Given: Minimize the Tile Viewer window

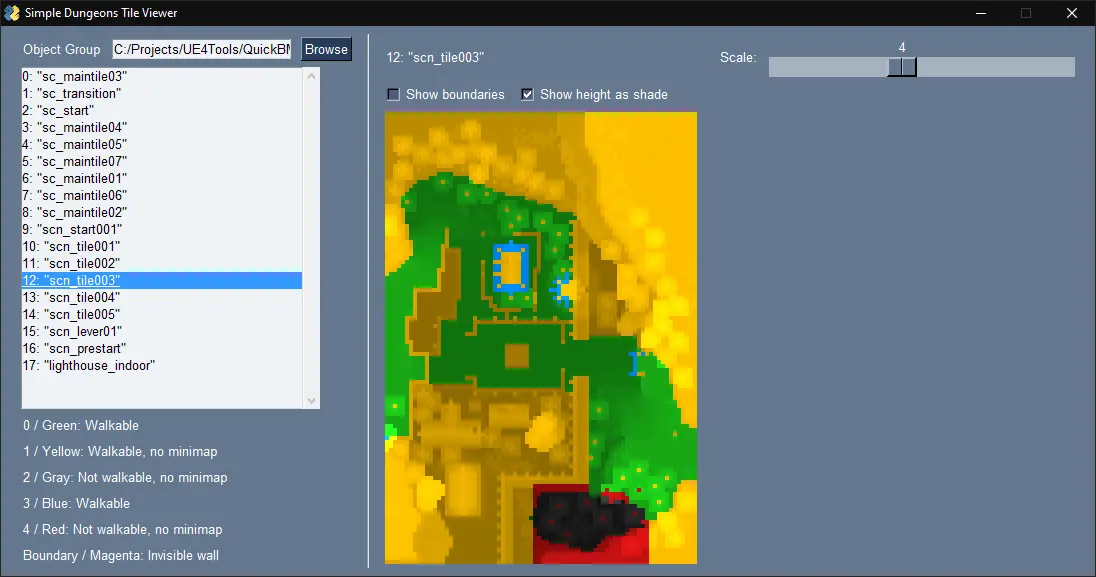Looking at the screenshot, I should click(981, 13).
